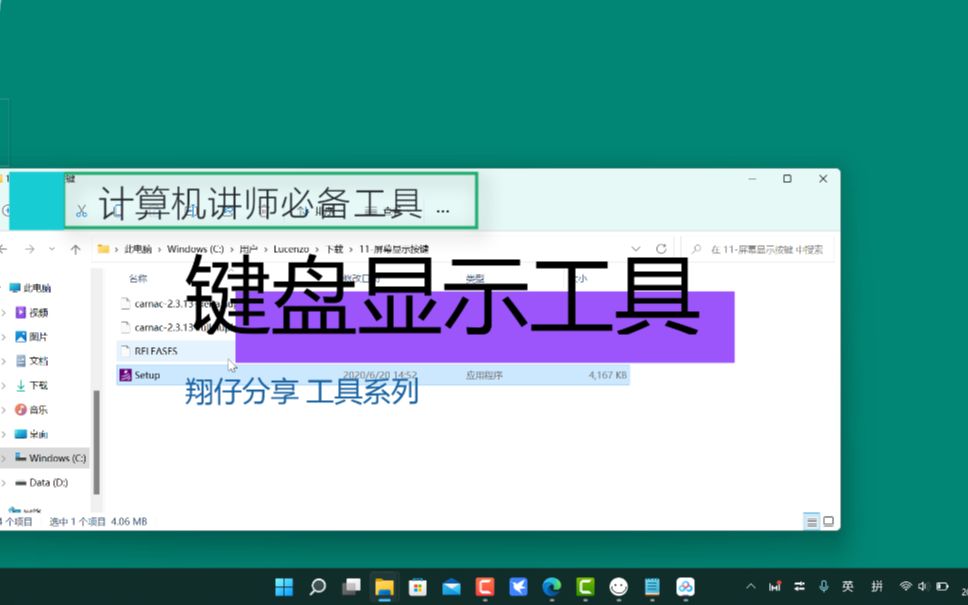Viewport: 968px width, 605px height.
Task: Open the address bar history dropdown arrow
Action: 637,249
